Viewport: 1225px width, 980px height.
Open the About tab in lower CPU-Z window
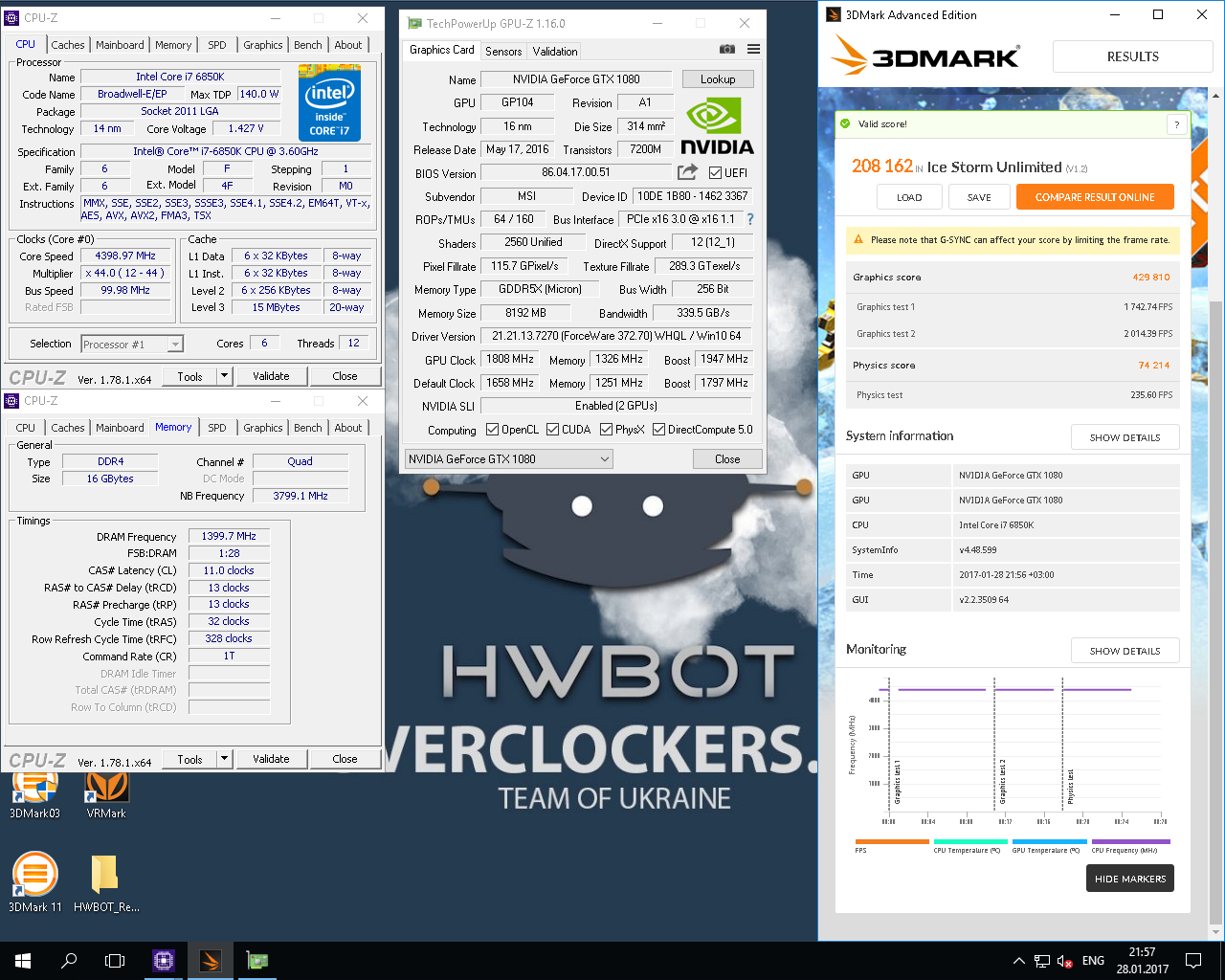[348, 428]
